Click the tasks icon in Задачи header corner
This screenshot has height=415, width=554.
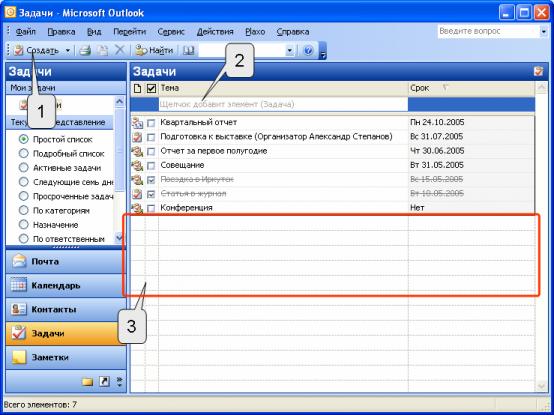point(538,71)
